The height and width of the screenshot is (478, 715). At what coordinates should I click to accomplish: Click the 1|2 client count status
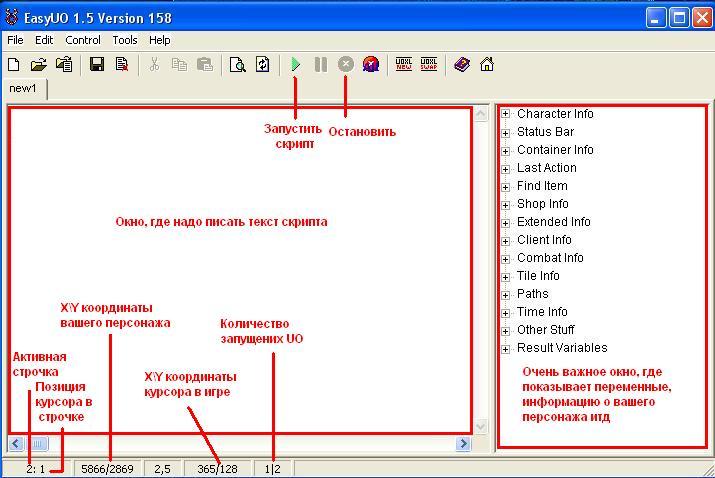272,469
